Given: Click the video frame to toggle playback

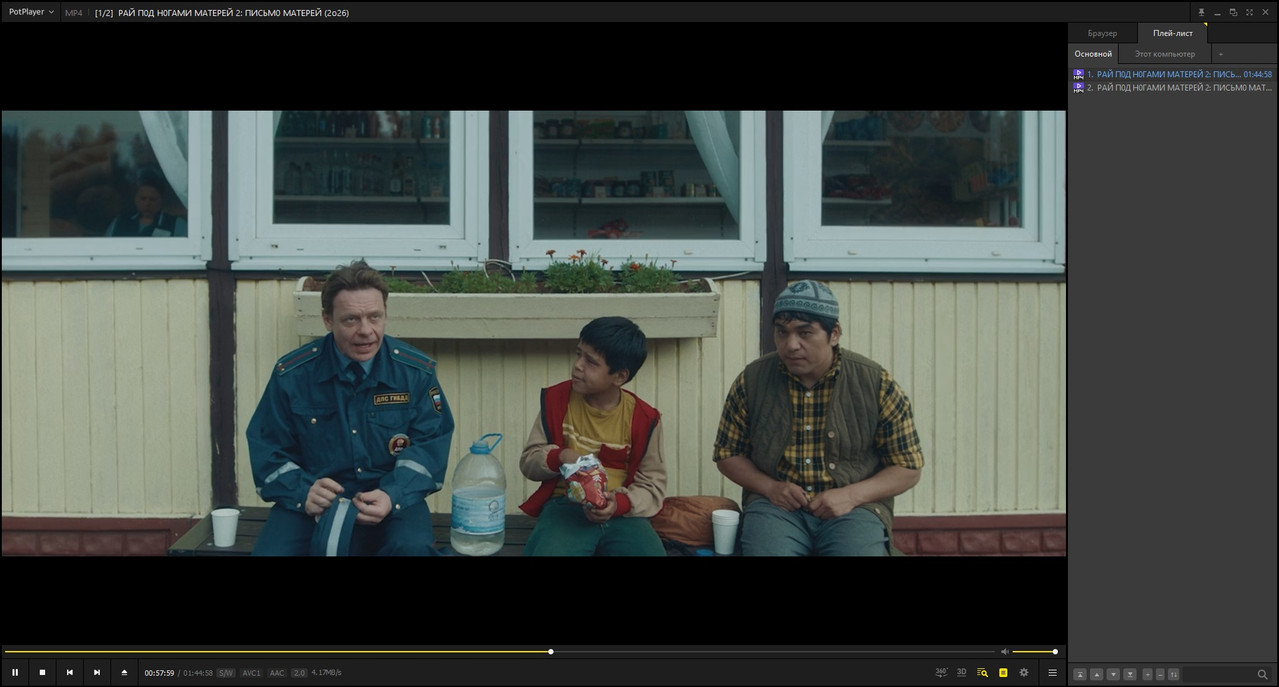Looking at the screenshot, I should click(x=534, y=333).
